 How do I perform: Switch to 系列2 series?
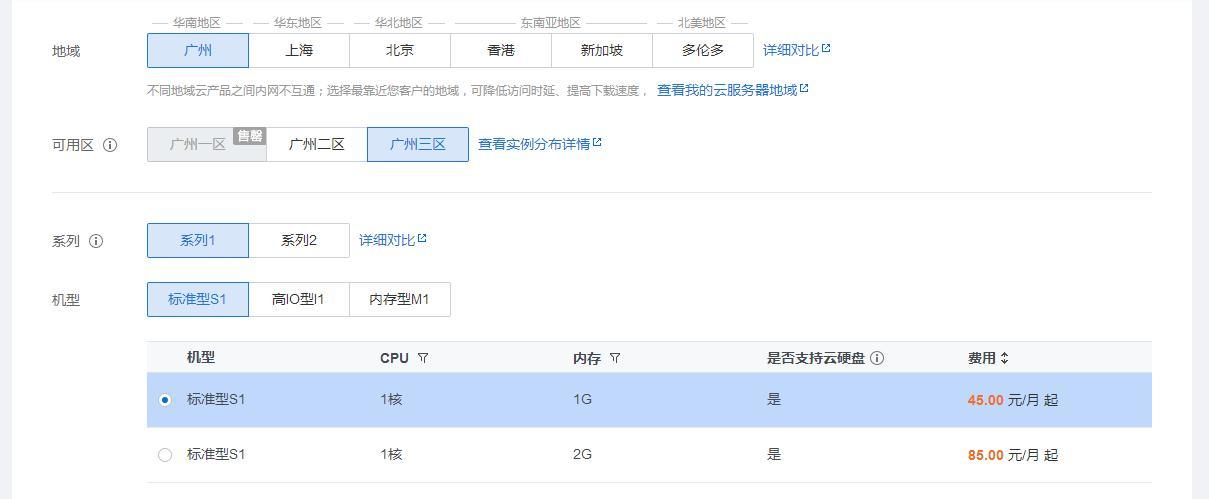pyautogui.click(x=299, y=240)
